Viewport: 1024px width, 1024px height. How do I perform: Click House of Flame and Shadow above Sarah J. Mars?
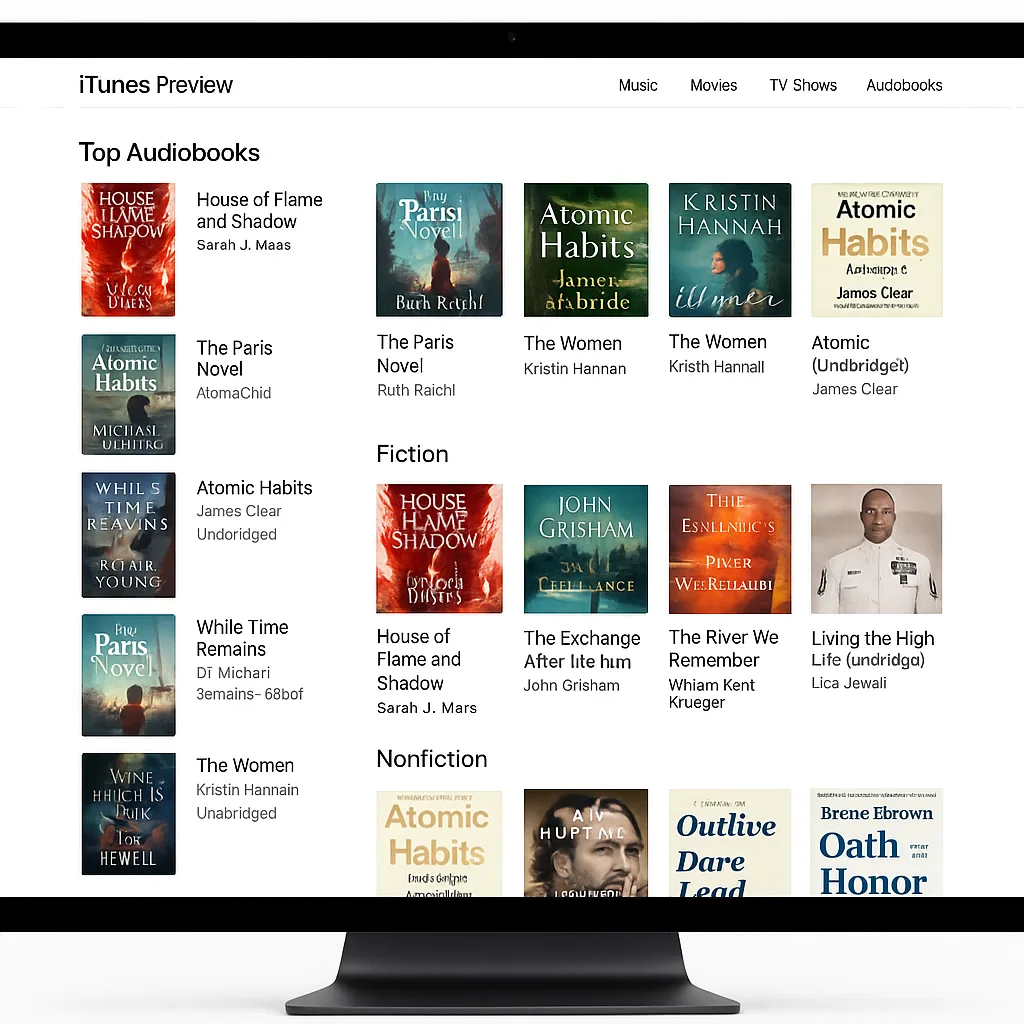tap(419, 659)
